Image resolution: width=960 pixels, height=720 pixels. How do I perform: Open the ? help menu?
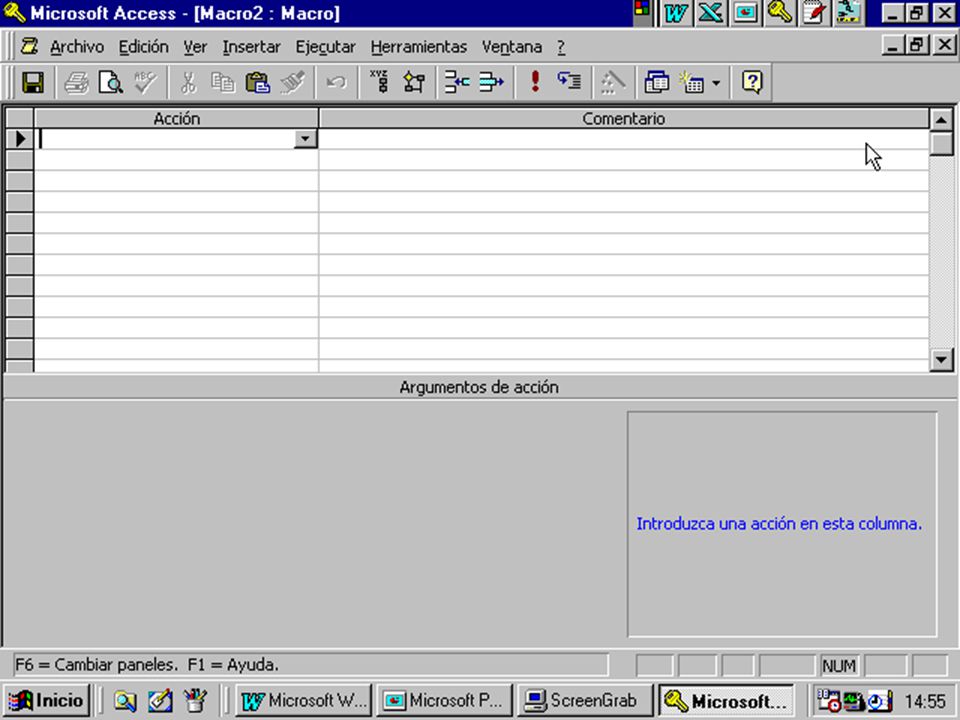point(561,47)
